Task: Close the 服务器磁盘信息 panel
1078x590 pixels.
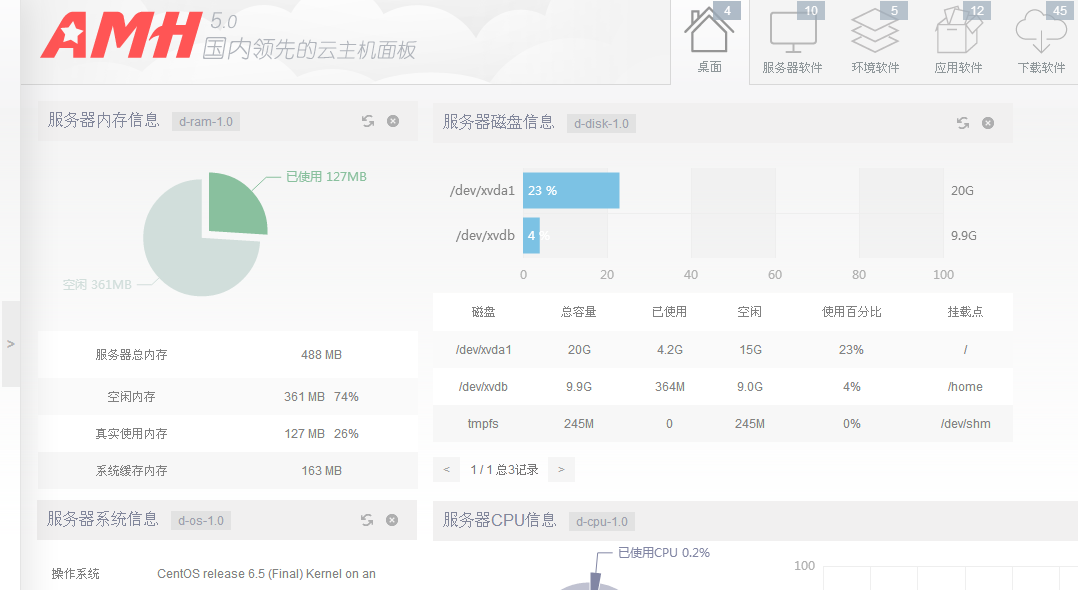Action: (988, 123)
